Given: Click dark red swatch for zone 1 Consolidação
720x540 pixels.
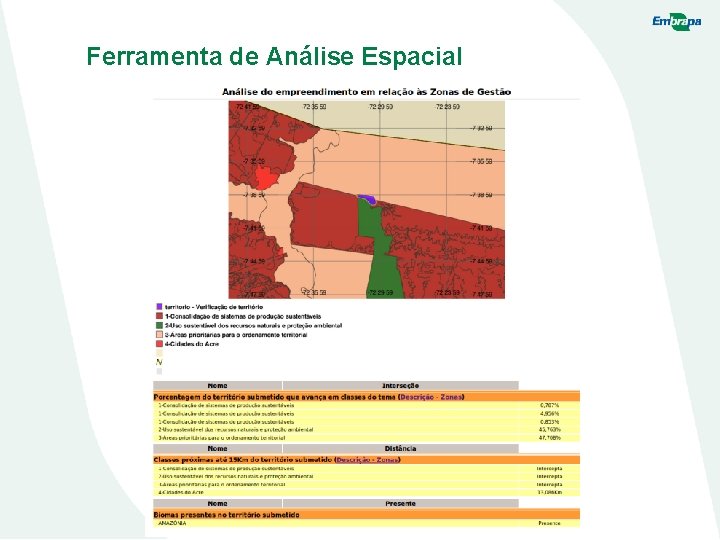Looking at the screenshot, I should 159,316.
